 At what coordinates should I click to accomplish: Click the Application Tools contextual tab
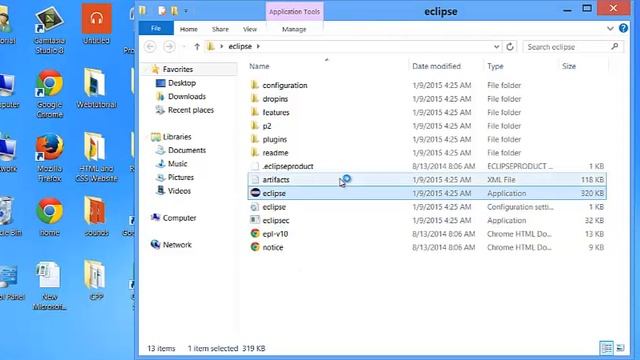(x=294, y=11)
